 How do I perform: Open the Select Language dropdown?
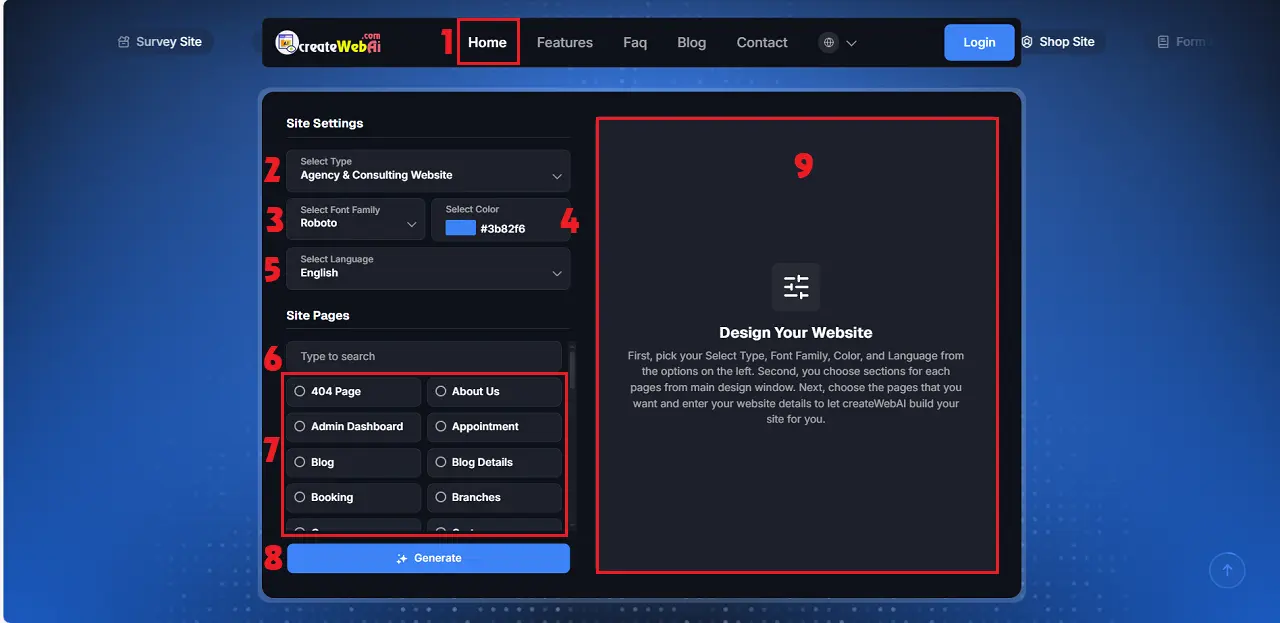click(x=428, y=268)
